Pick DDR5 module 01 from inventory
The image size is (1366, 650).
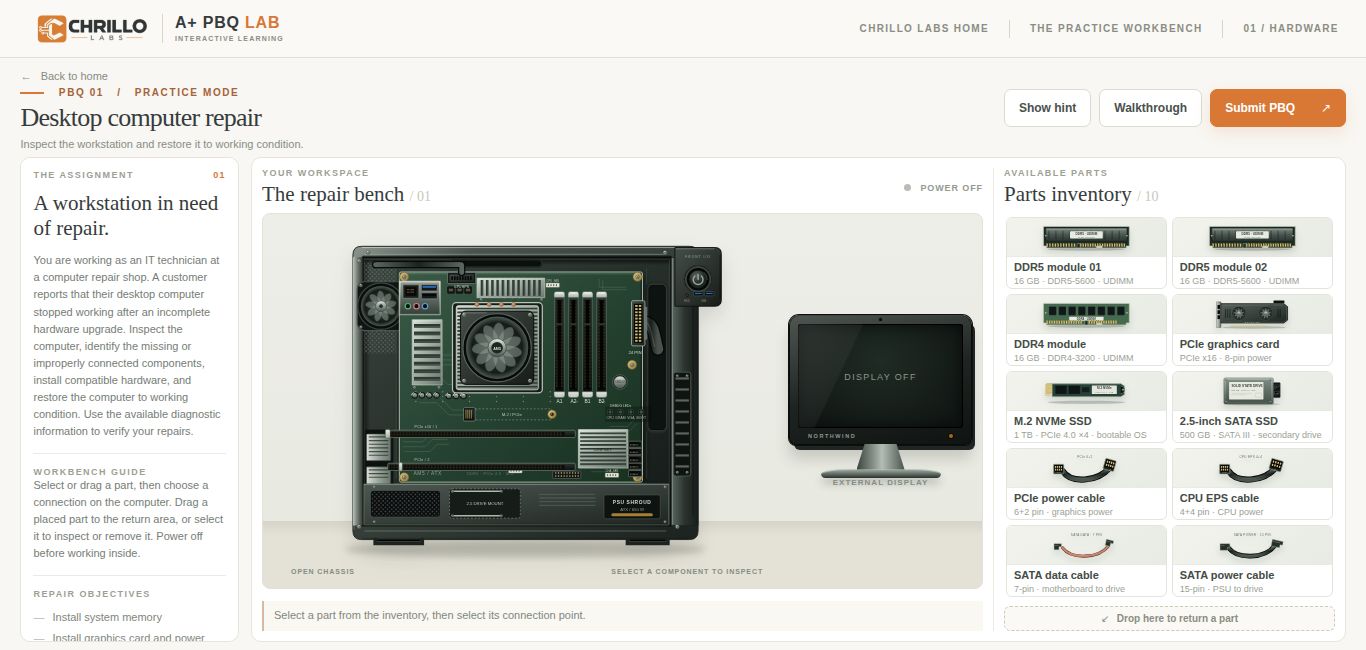point(1086,253)
